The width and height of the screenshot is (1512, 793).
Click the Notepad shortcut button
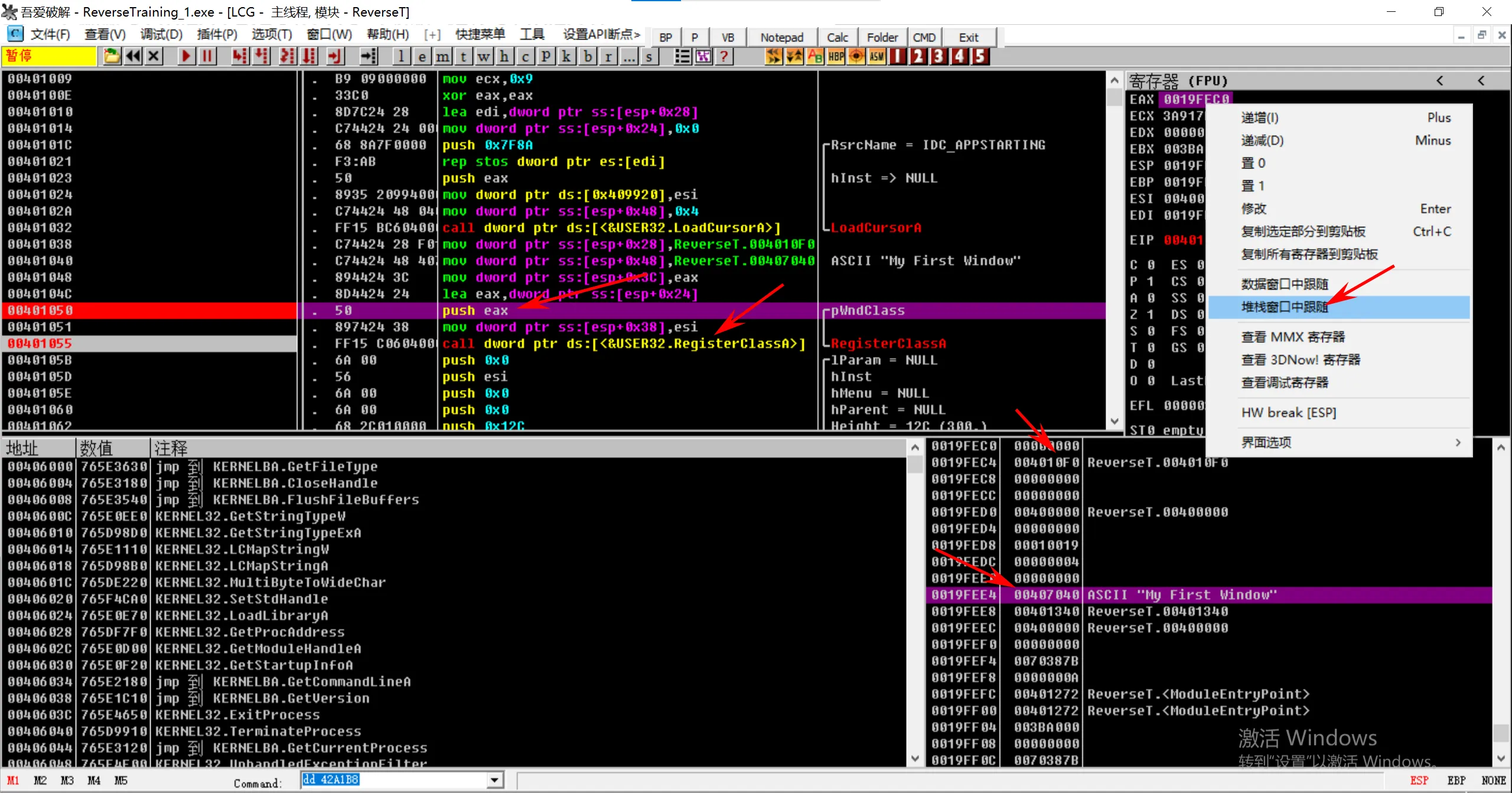click(x=781, y=37)
